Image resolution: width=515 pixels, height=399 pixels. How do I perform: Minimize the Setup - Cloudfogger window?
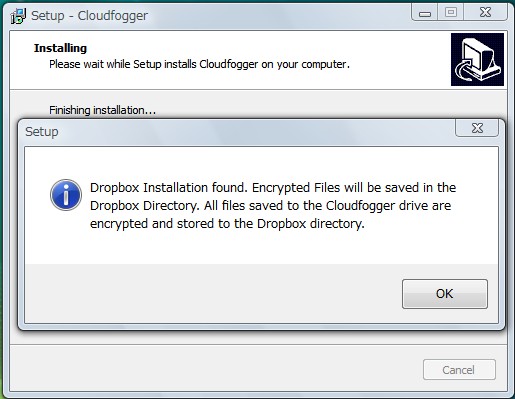click(x=424, y=13)
